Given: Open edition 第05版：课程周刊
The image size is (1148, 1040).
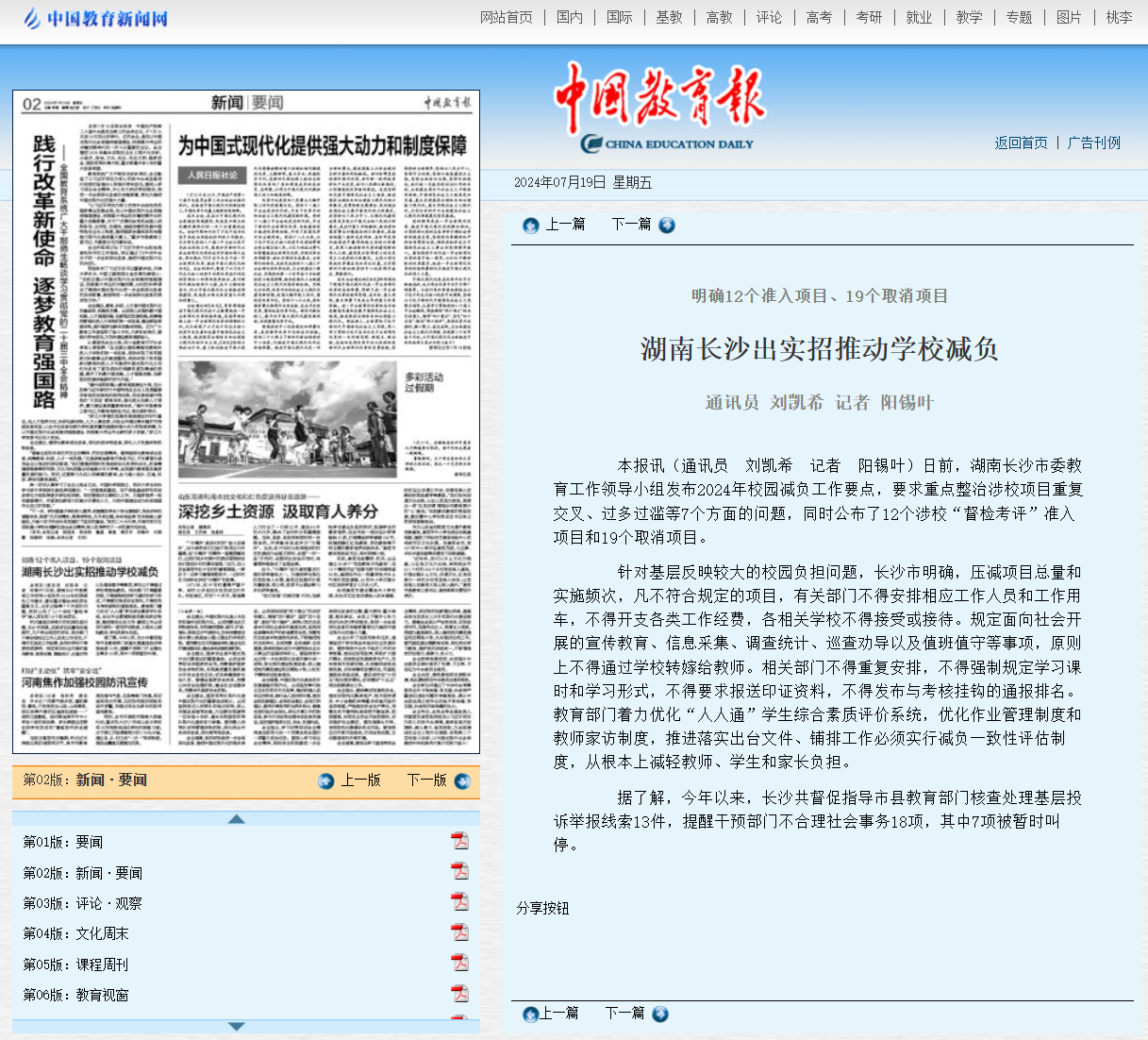Looking at the screenshot, I should pos(76,965).
